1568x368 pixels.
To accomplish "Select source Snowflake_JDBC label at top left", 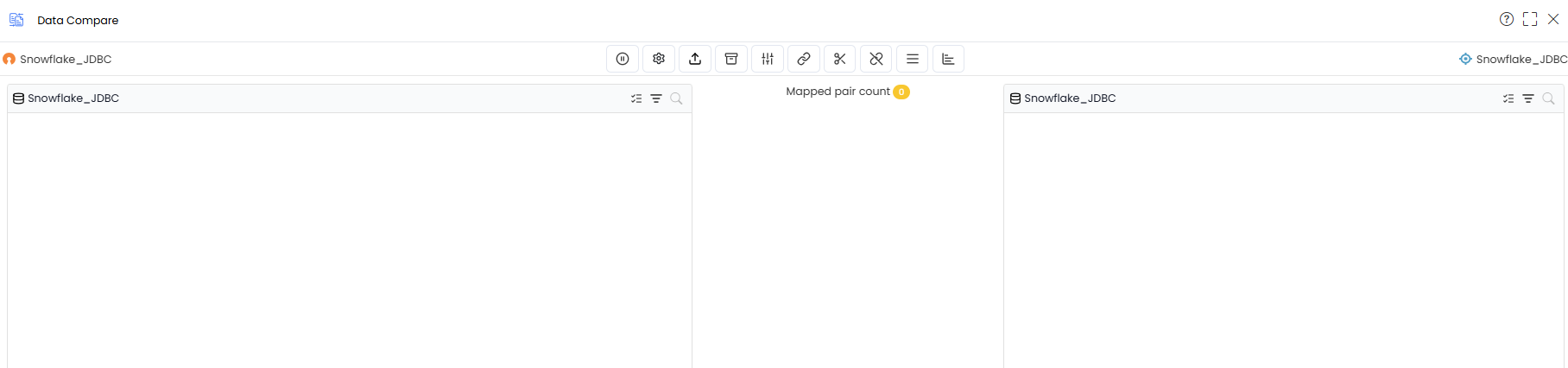I will click(x=66, y=60).
